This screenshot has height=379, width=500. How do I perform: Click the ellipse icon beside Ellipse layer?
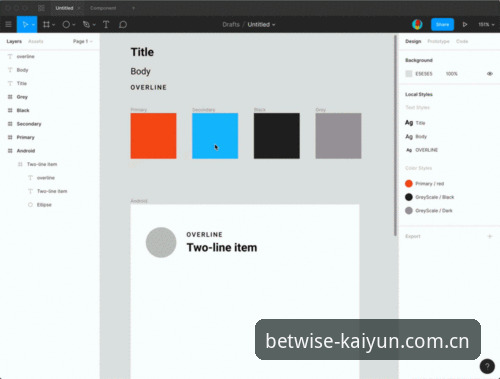point(30,205)
